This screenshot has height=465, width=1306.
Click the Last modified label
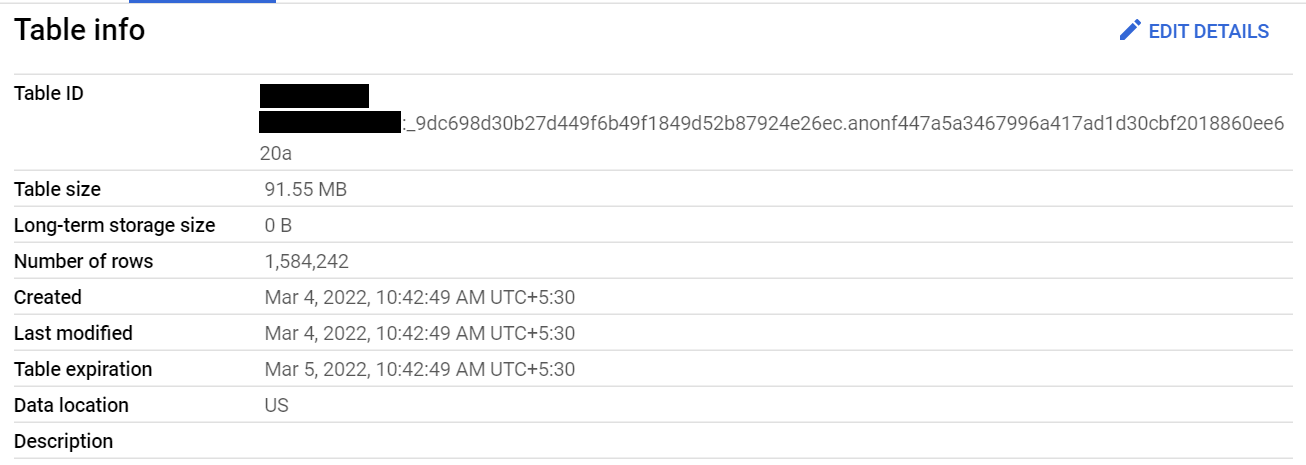click(x=73, y=333)
